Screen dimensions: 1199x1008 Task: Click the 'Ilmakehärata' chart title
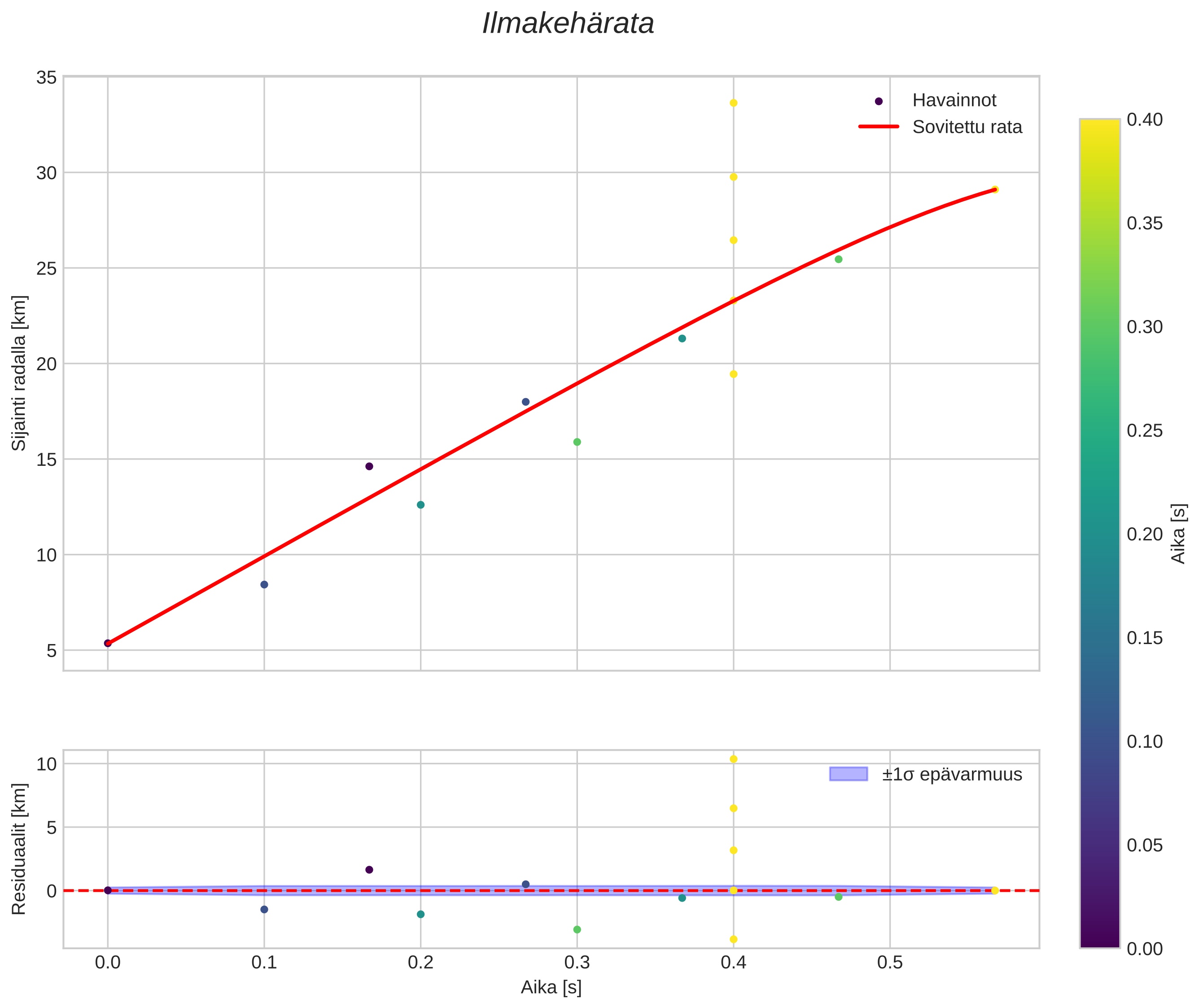click(568, 24)
